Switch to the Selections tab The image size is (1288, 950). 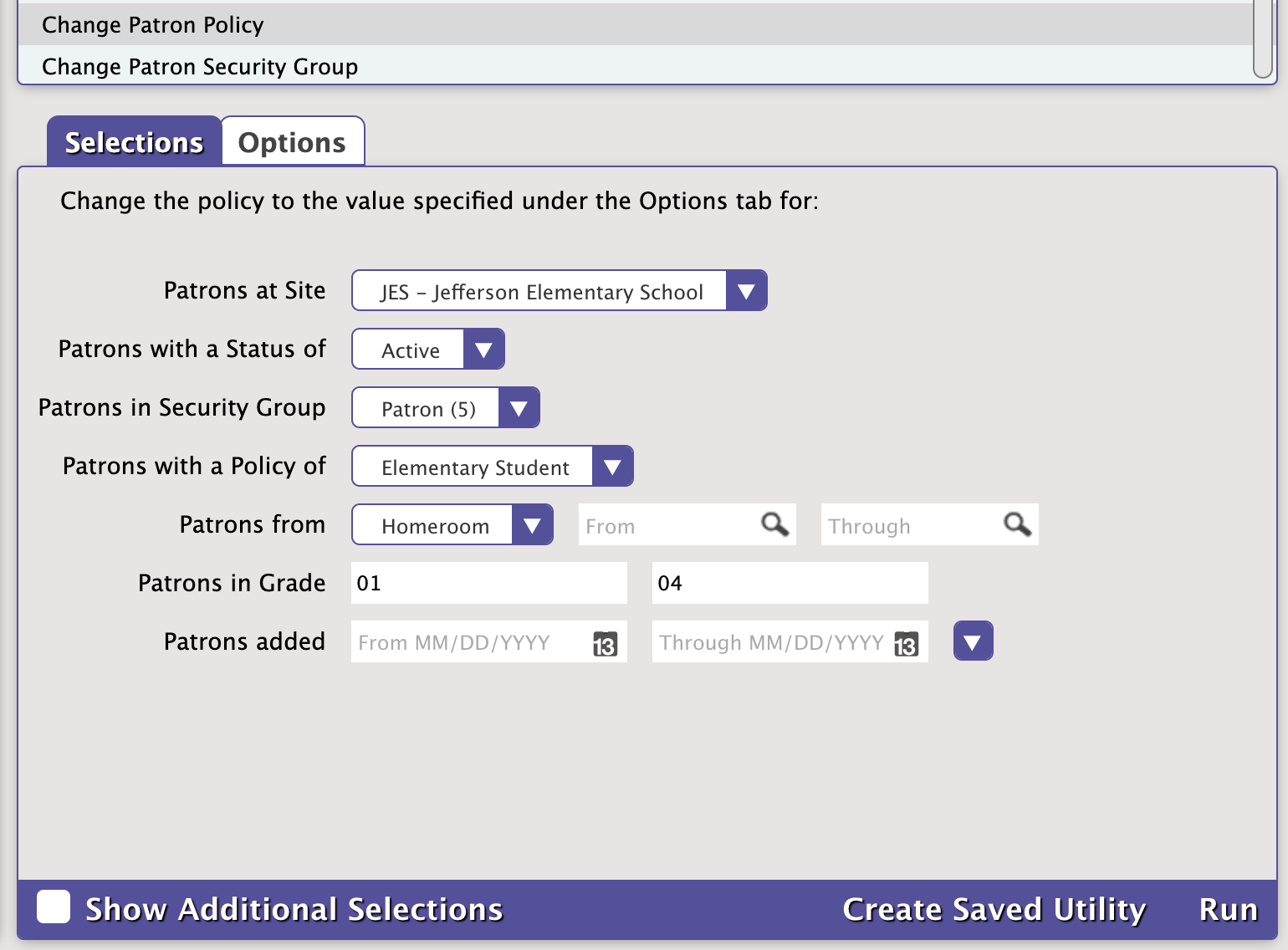134,141
